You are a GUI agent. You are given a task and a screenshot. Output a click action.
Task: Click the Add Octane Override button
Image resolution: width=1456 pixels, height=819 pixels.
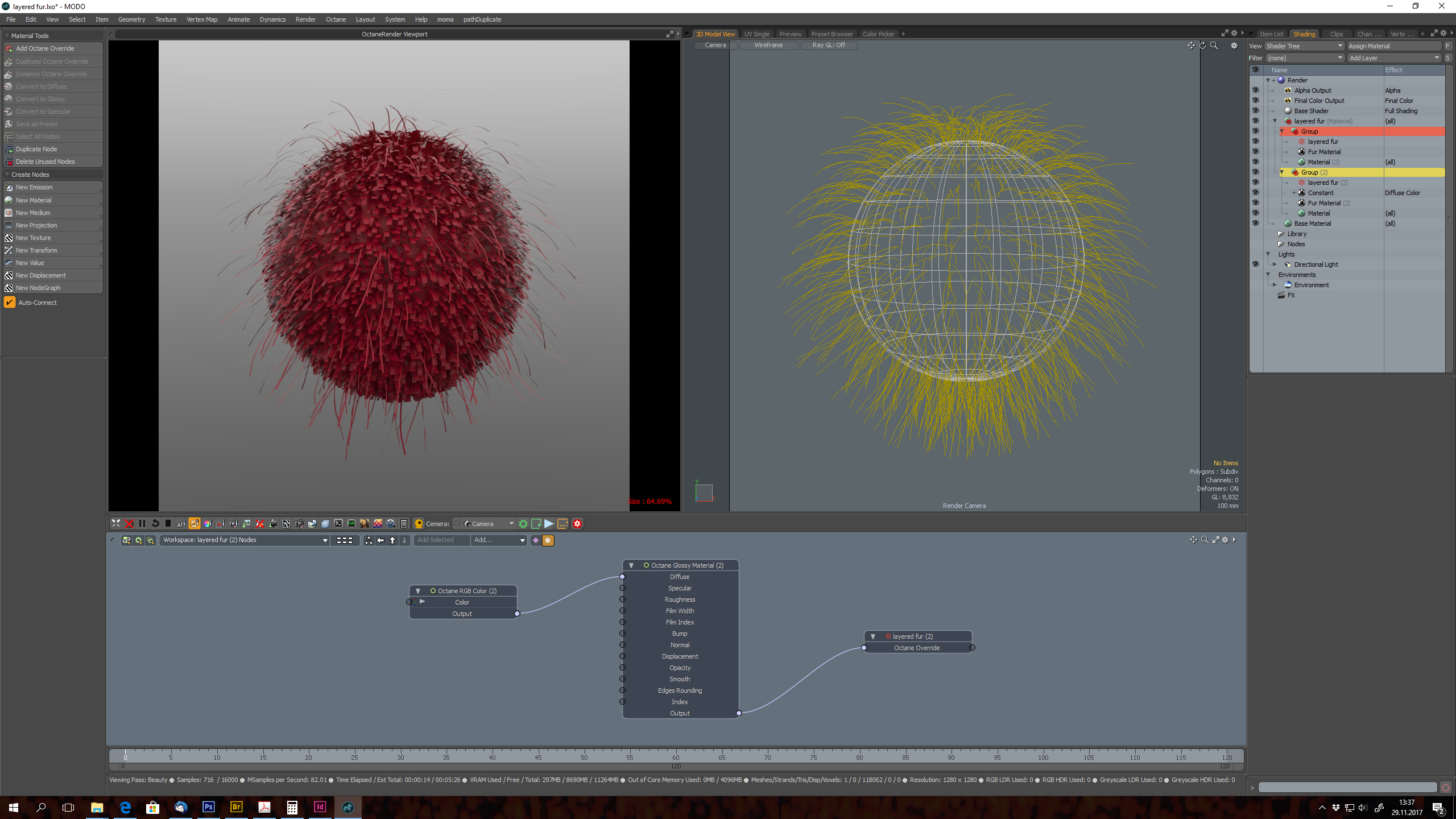[45, 48]
